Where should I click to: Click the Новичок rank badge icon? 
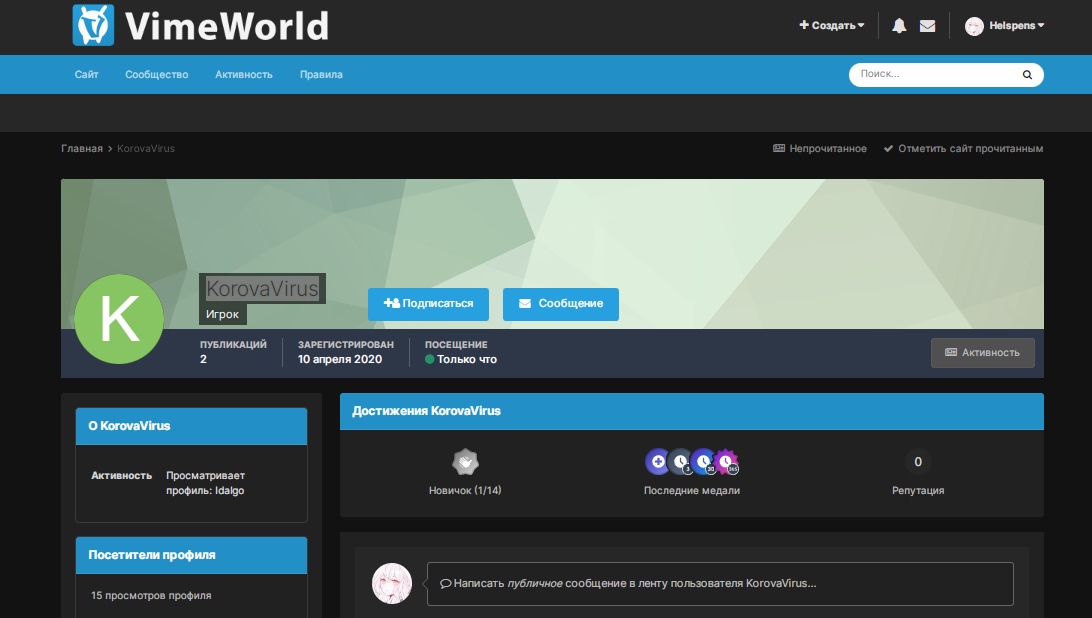pyautogui.click(x=464, y=462)
